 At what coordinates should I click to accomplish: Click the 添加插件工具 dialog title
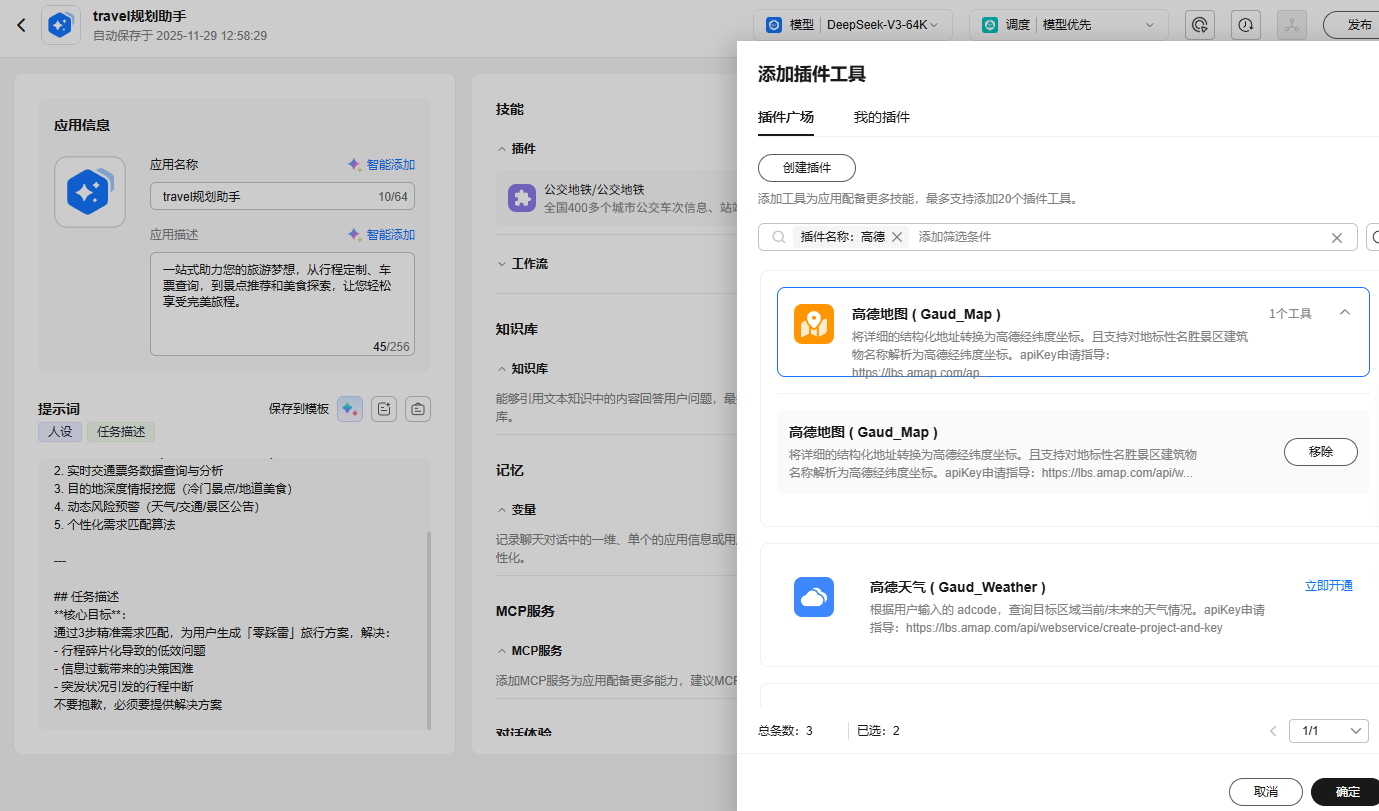tap(812, 74)
